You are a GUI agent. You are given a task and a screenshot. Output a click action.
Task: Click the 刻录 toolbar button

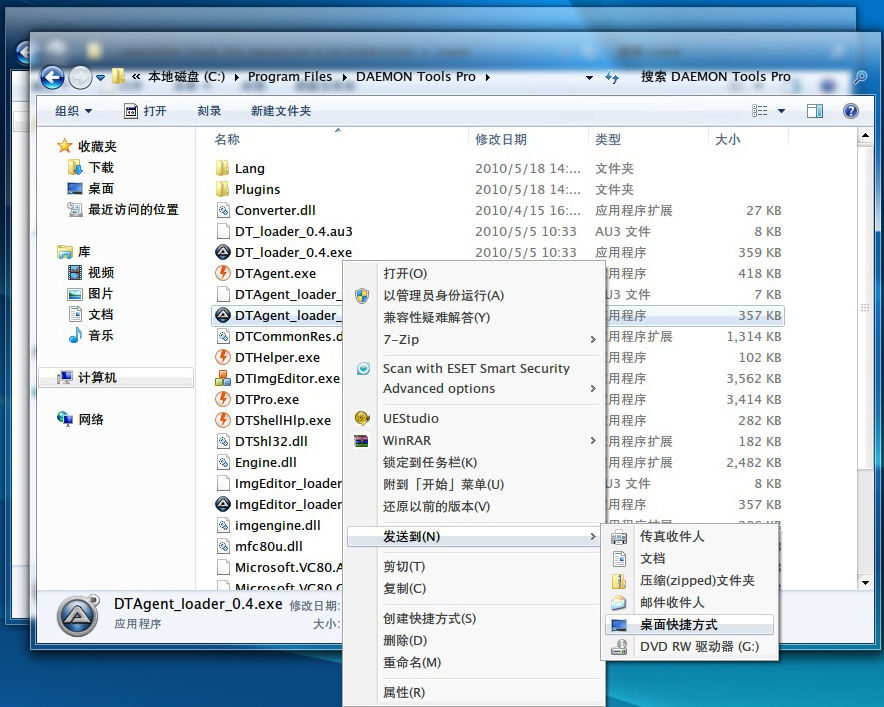pos(209,111)
